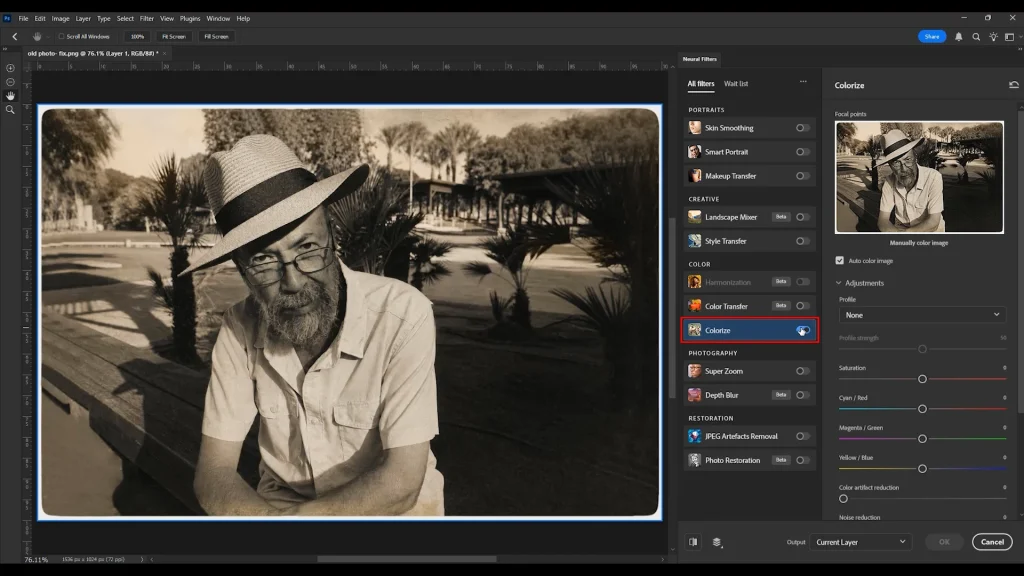
Task: Click the Color artifact reduction slider handle
Action: (x=843, y=499)
